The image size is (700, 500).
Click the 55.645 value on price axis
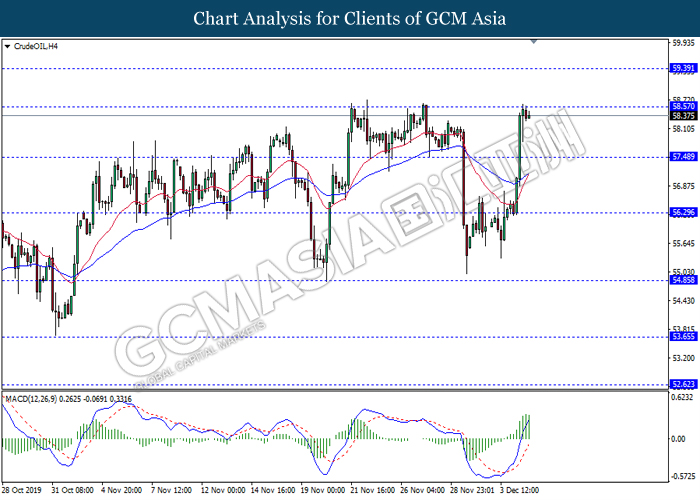tap(683, 244)
